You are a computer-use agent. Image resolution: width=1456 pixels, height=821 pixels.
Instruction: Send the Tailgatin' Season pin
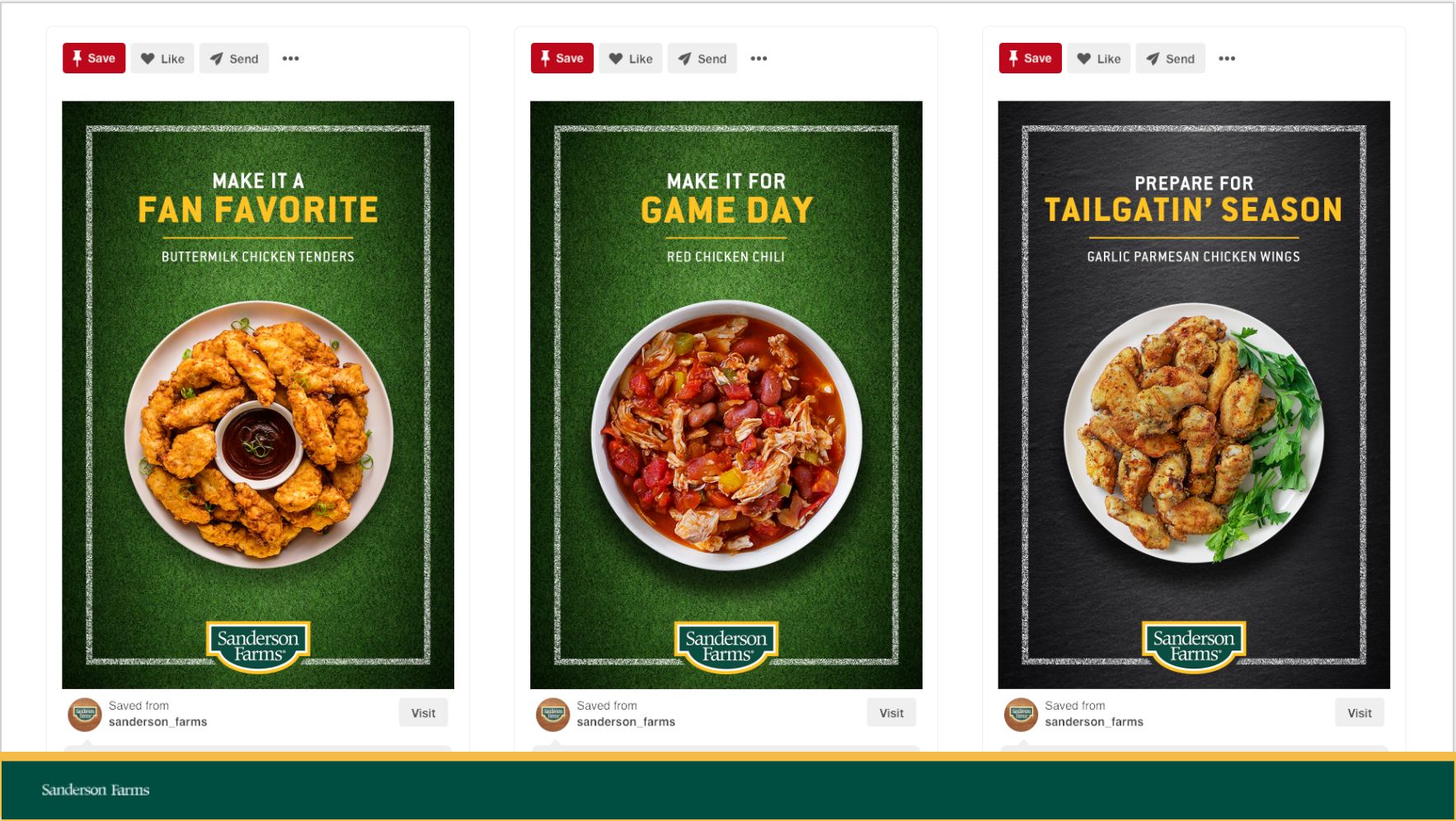(1171, 59)
